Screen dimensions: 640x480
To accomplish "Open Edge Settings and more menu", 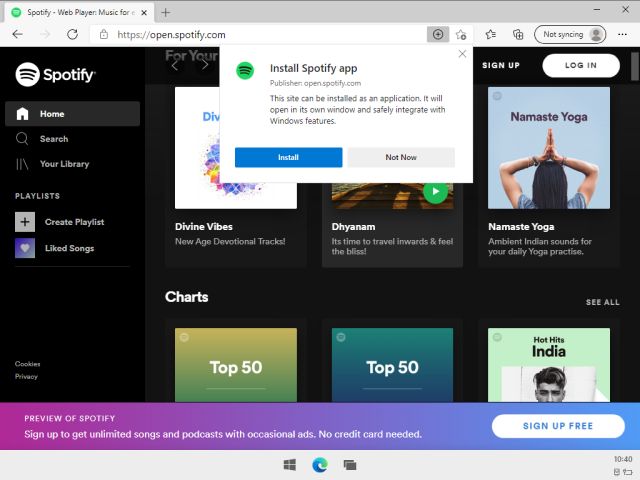I will 622,35.
